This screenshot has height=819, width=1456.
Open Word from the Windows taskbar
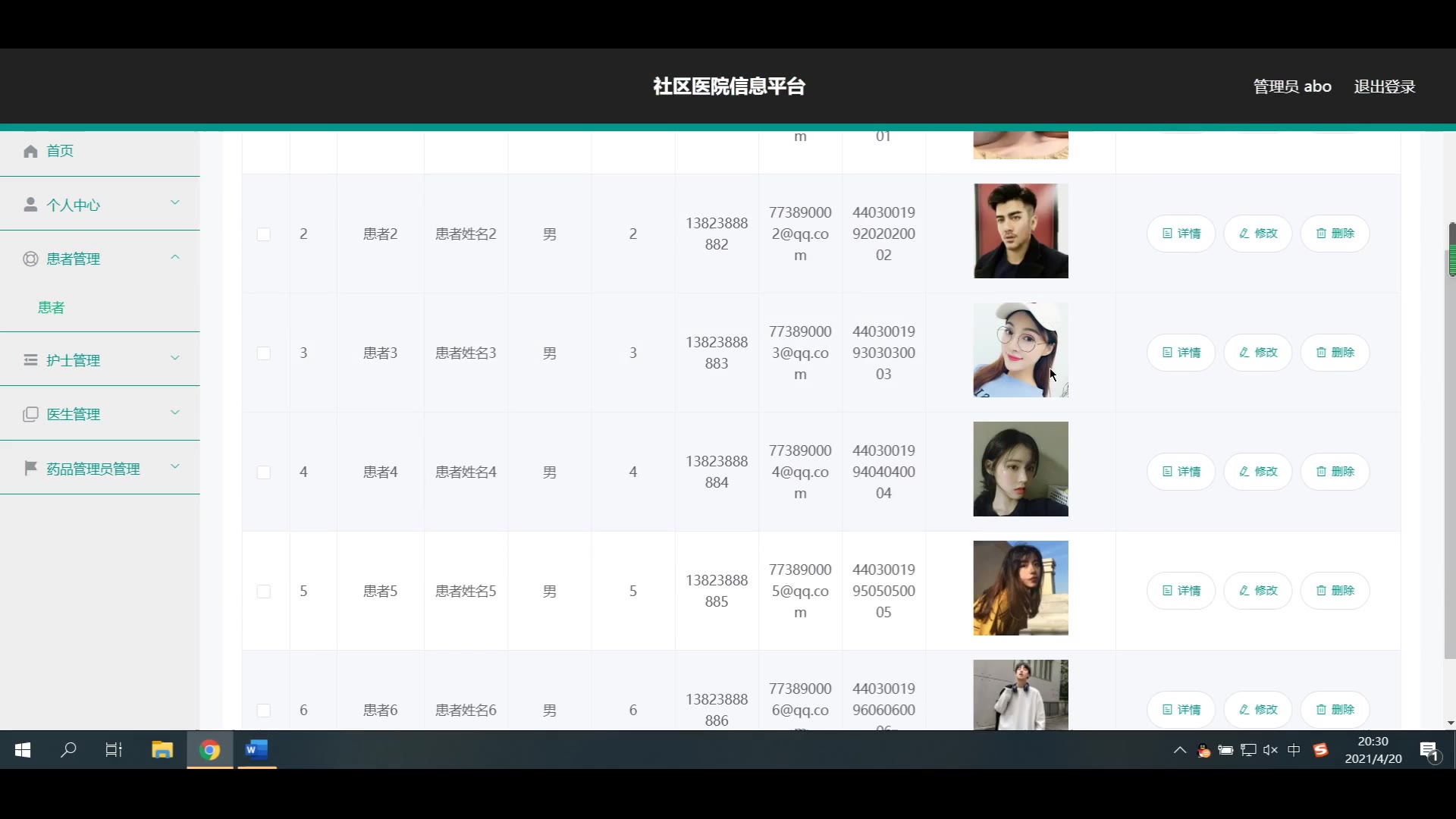[256, 750]
